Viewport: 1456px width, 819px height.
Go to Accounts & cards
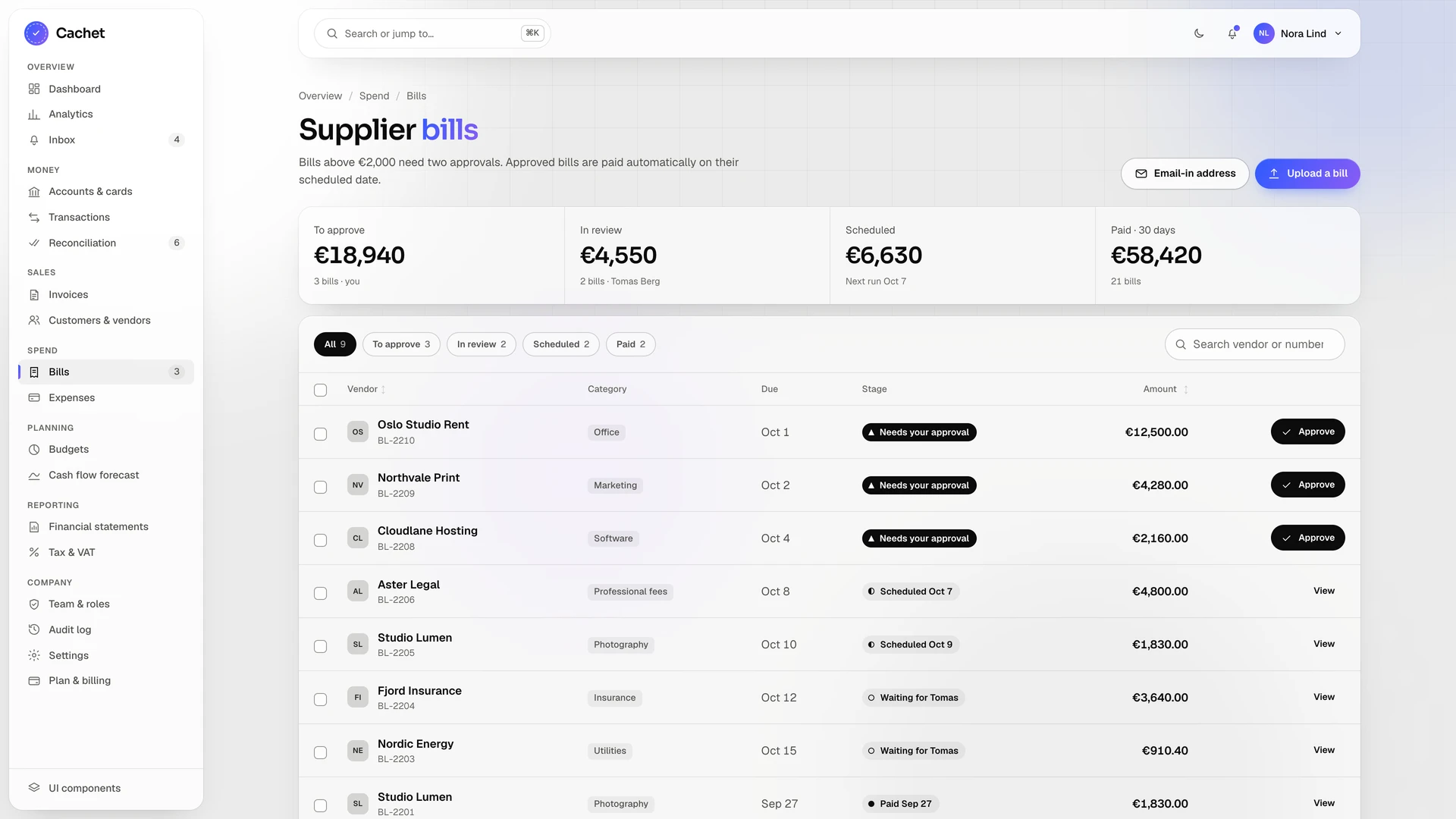(x=106, y=192)
